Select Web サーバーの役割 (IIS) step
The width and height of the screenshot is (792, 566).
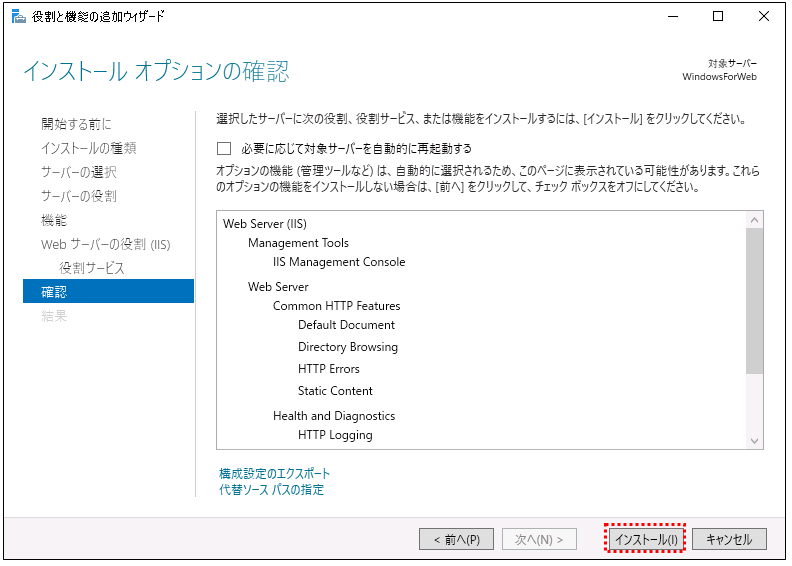[x=106, y=244]
